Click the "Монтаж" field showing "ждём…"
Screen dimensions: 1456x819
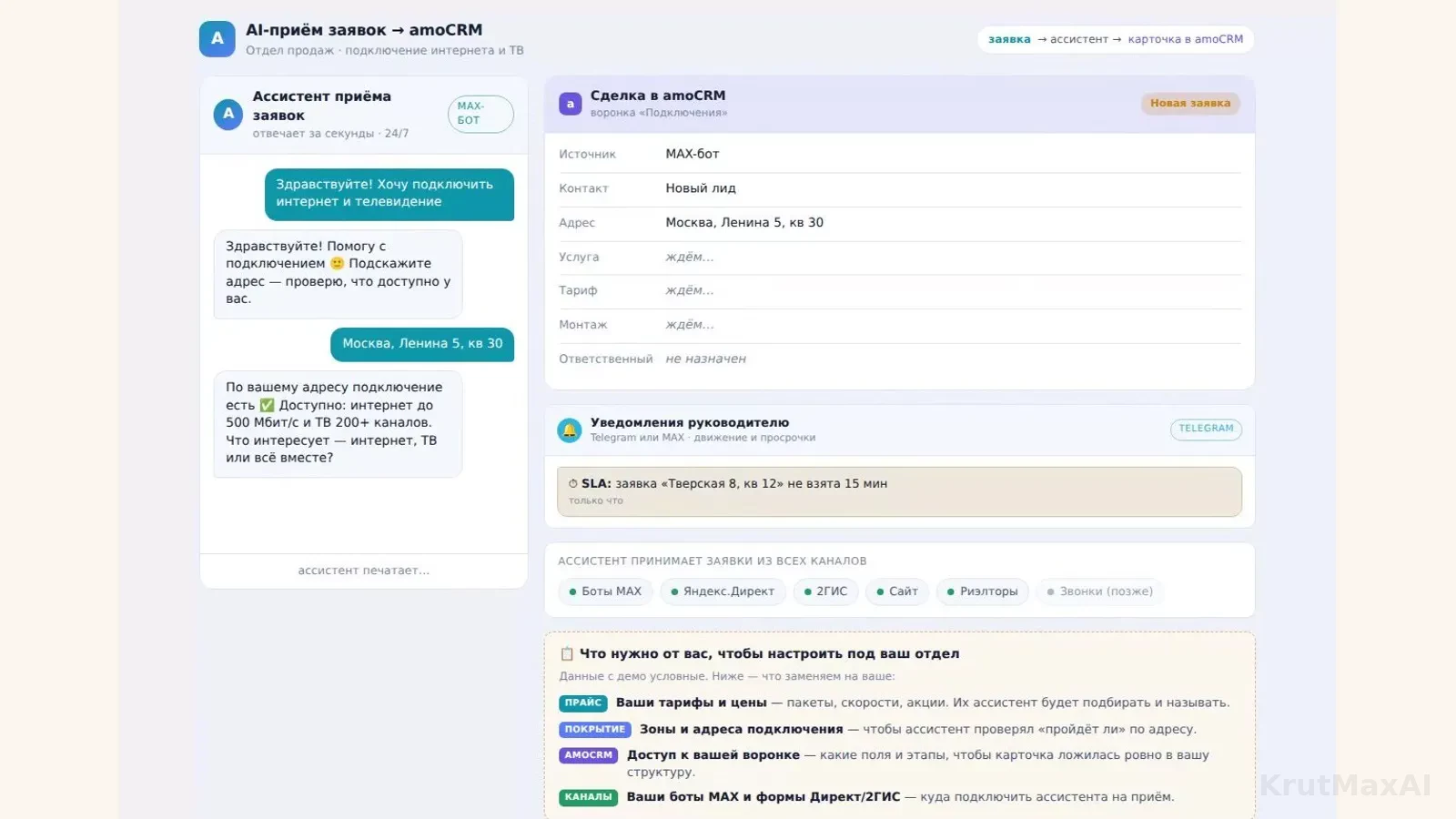pyautogui.click(x=690, y=325)
